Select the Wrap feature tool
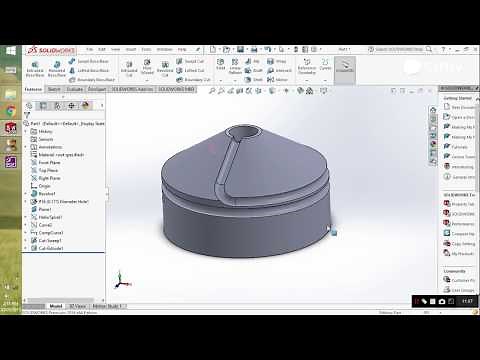 click(x=277, y=61)
